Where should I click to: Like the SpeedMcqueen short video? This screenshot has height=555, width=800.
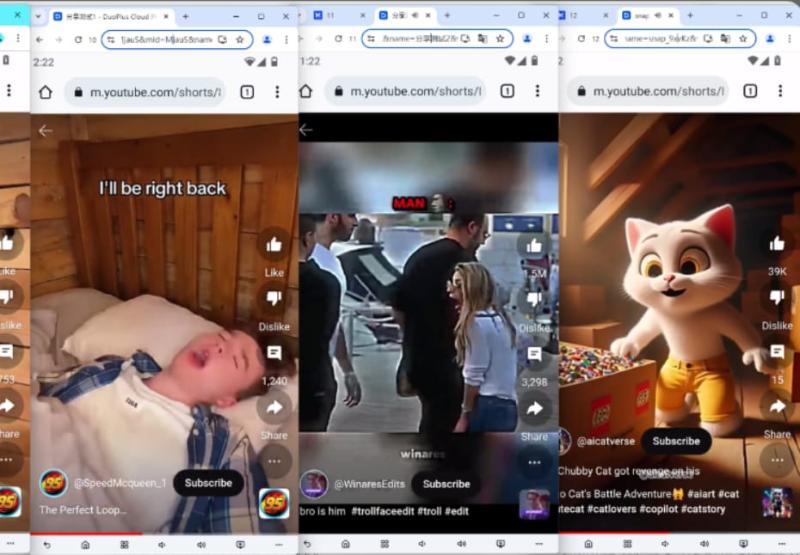tap(274, 245)
